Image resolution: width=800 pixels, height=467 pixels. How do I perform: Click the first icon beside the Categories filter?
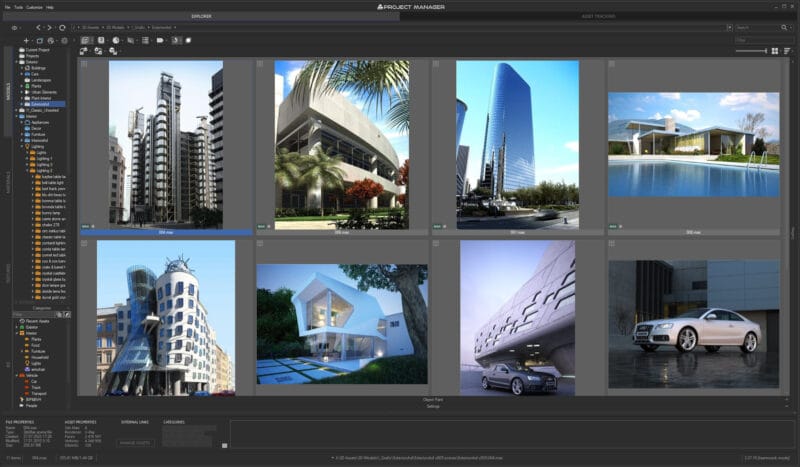[x=59, y=315]
